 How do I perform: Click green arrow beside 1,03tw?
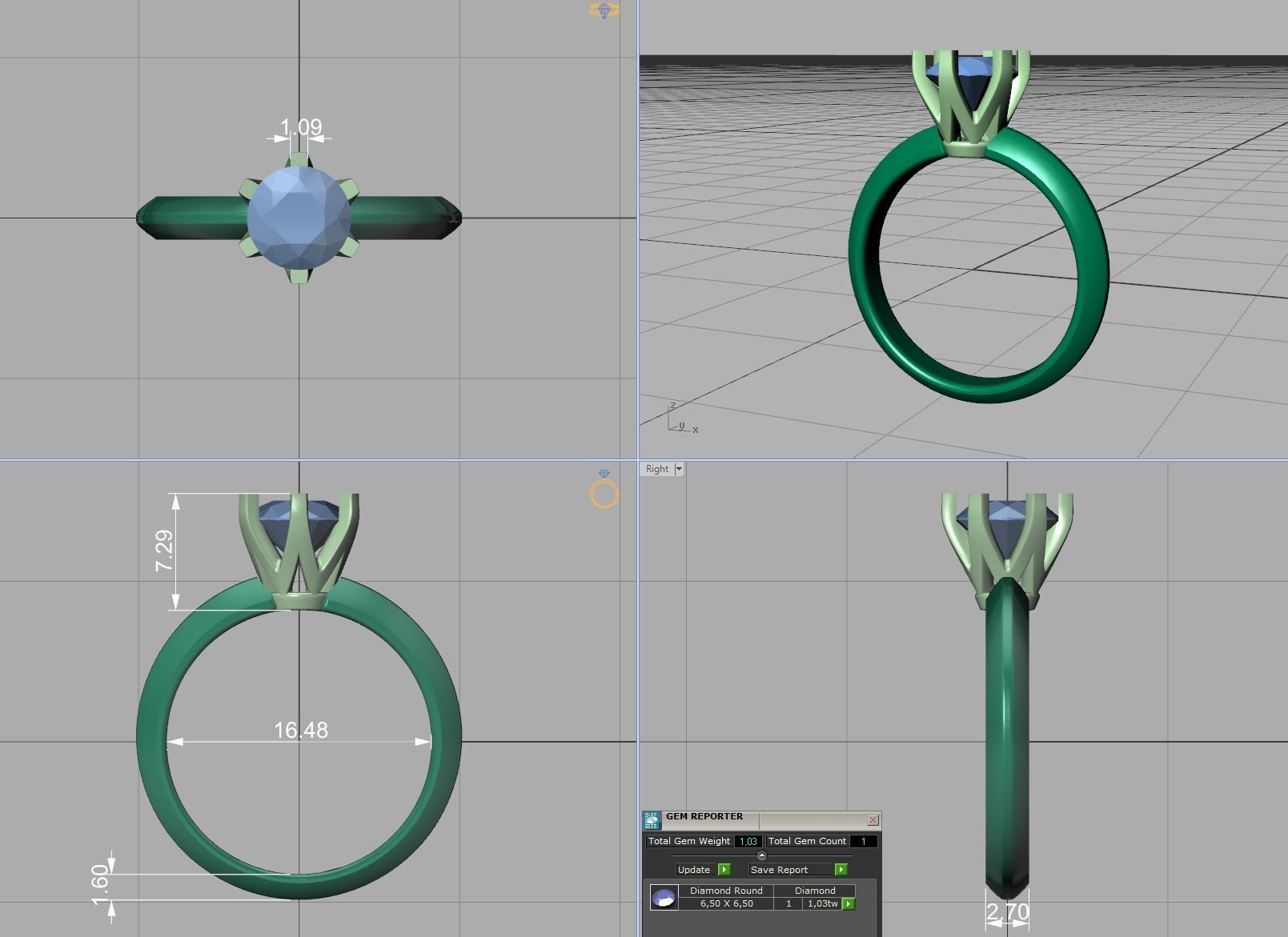(x=848, y=903)
